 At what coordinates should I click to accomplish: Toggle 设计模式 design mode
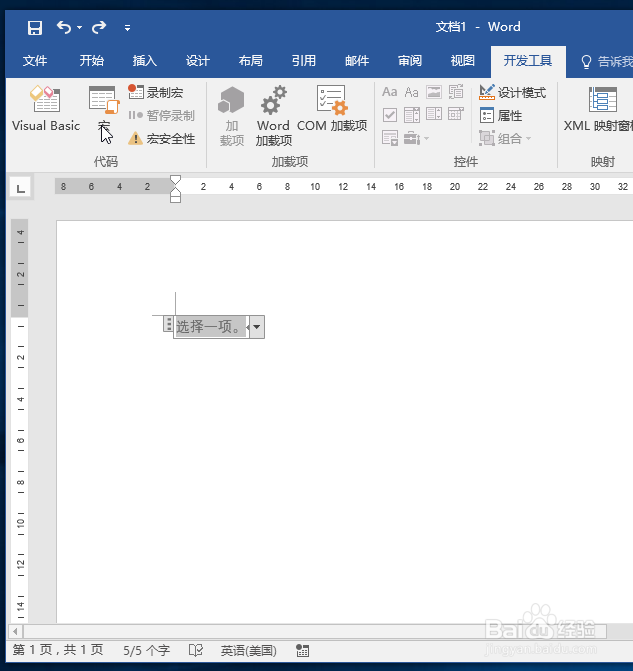coord(512,92)
